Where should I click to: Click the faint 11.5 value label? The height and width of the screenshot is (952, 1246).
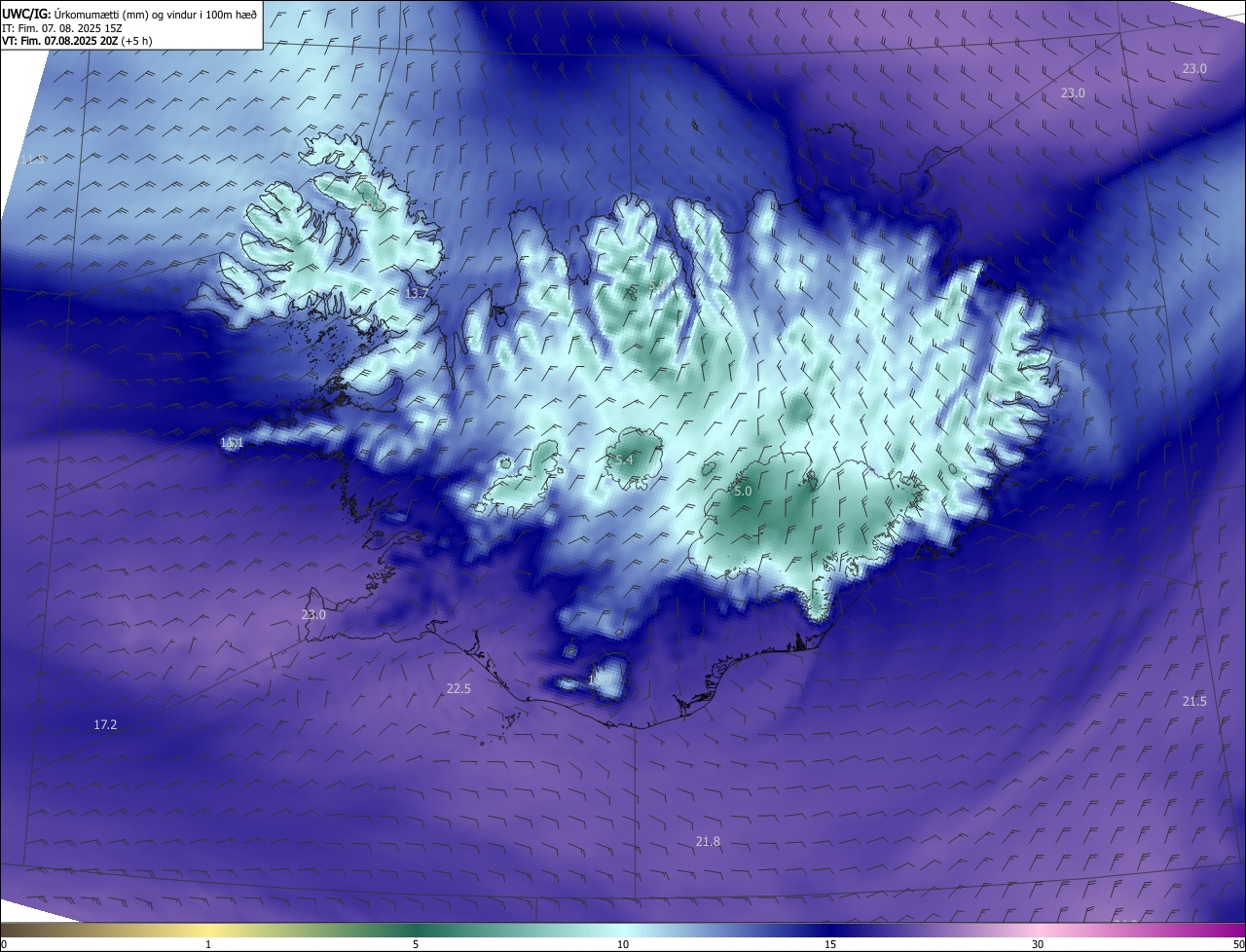(x=34, y=159)
